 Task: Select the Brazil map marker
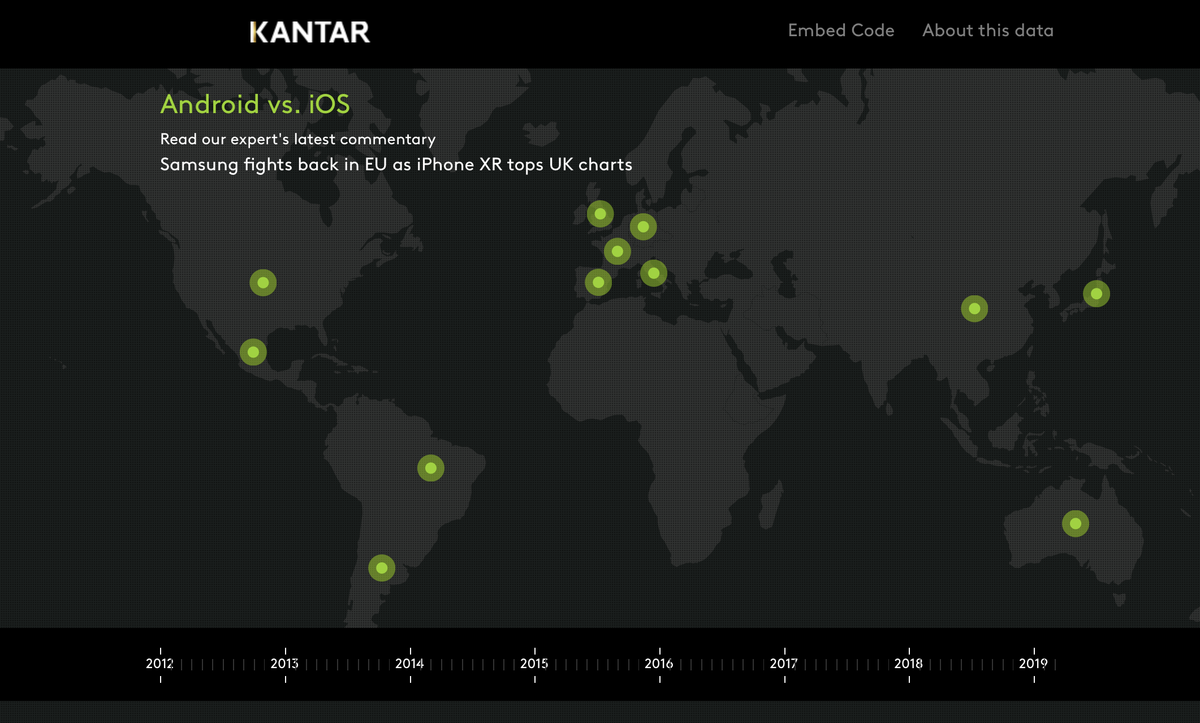click(x=430, y=467)
